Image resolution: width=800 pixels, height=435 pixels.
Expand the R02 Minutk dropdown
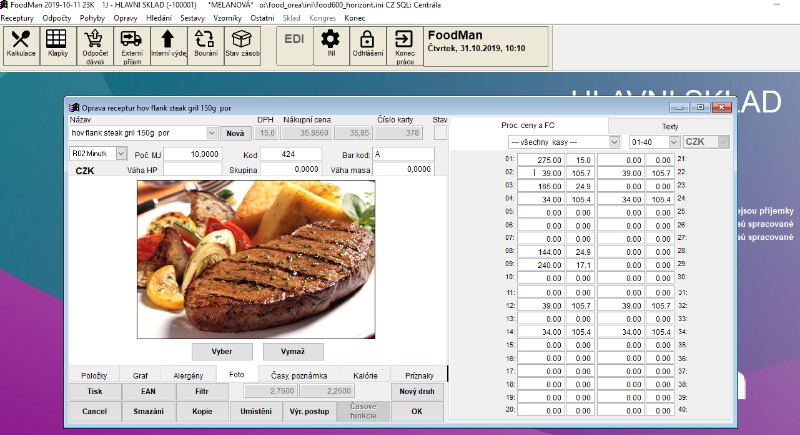point(121,153)
